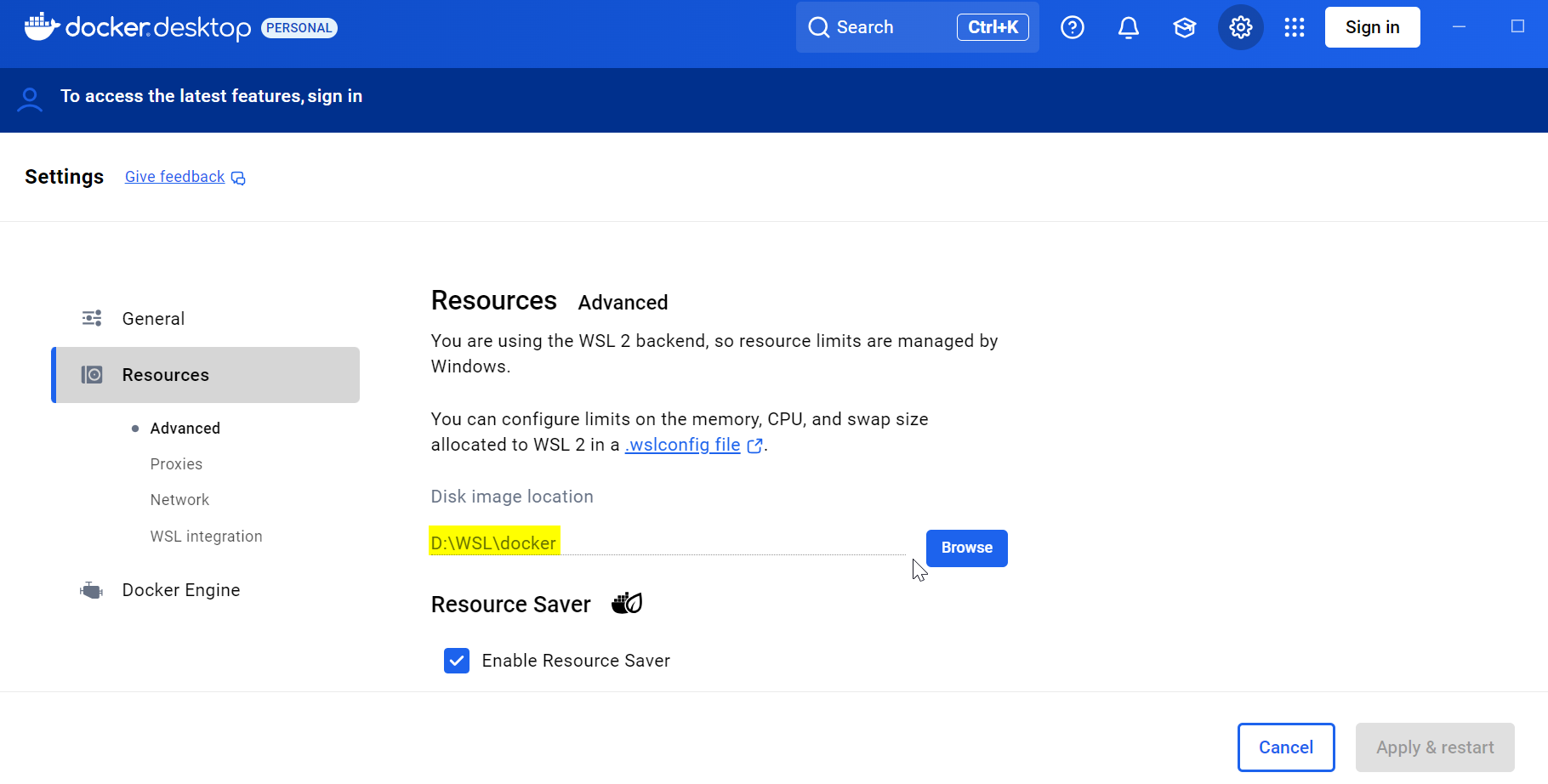The height and width of the screenshot is (784, 1548).
Task: Open the help question mark icon
Action: (x=1073, y=27)
